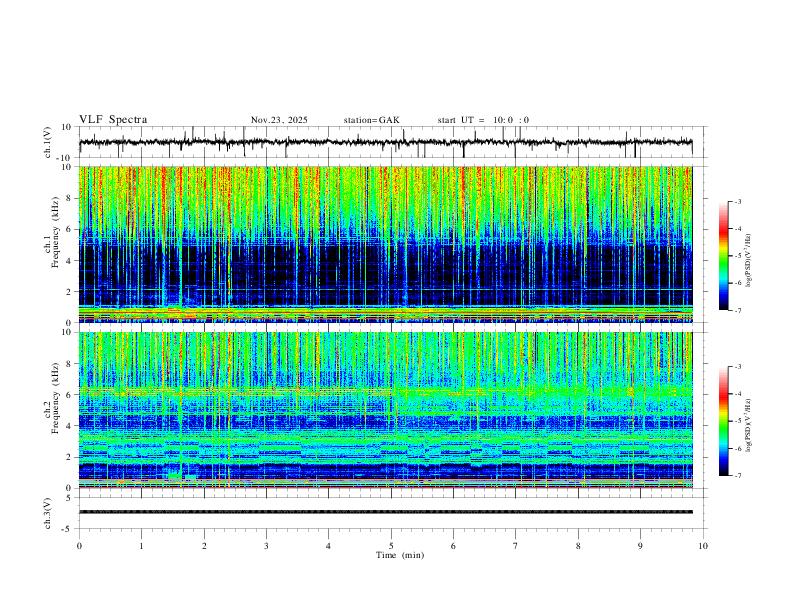Click the 'Time (min)' axis label

tap(400, 555)
